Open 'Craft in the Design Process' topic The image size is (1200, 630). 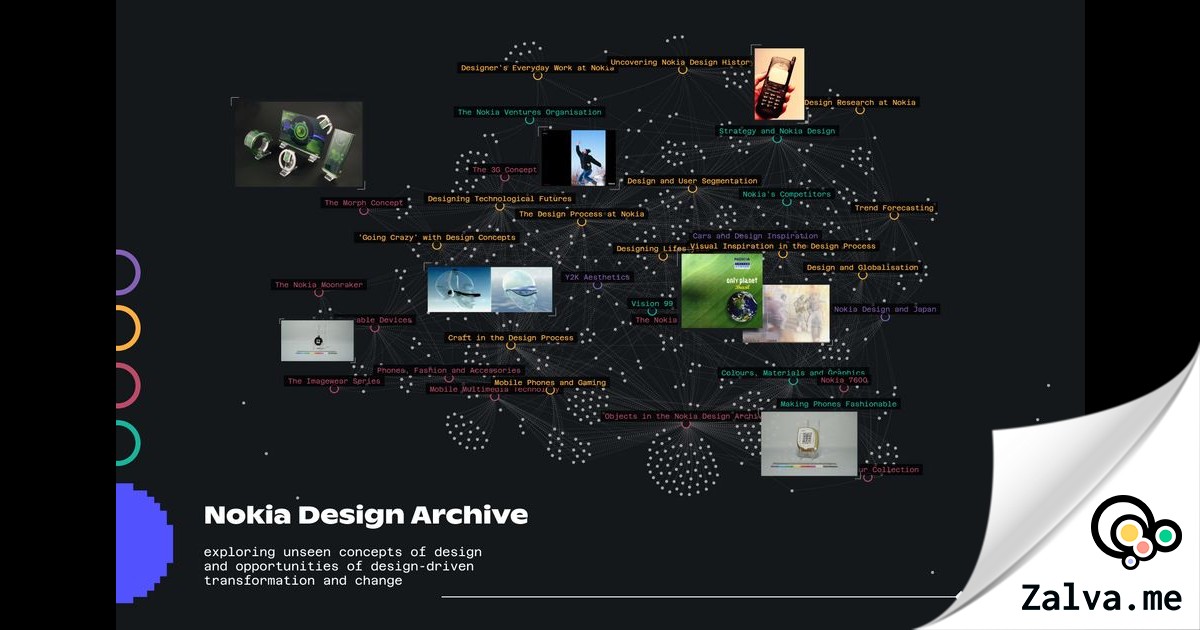coord(511,338)
